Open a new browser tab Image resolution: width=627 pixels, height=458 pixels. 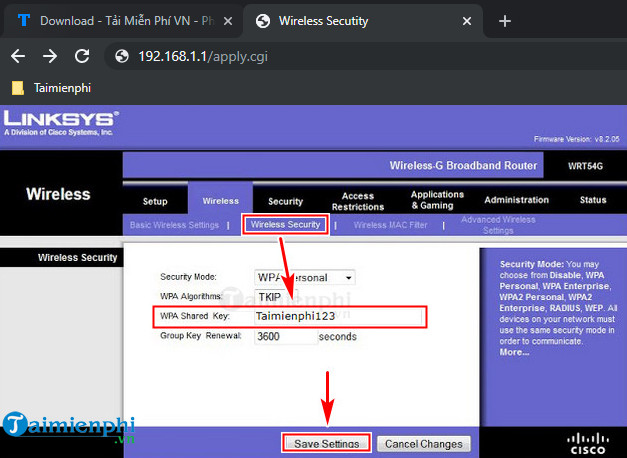(505, 21)
